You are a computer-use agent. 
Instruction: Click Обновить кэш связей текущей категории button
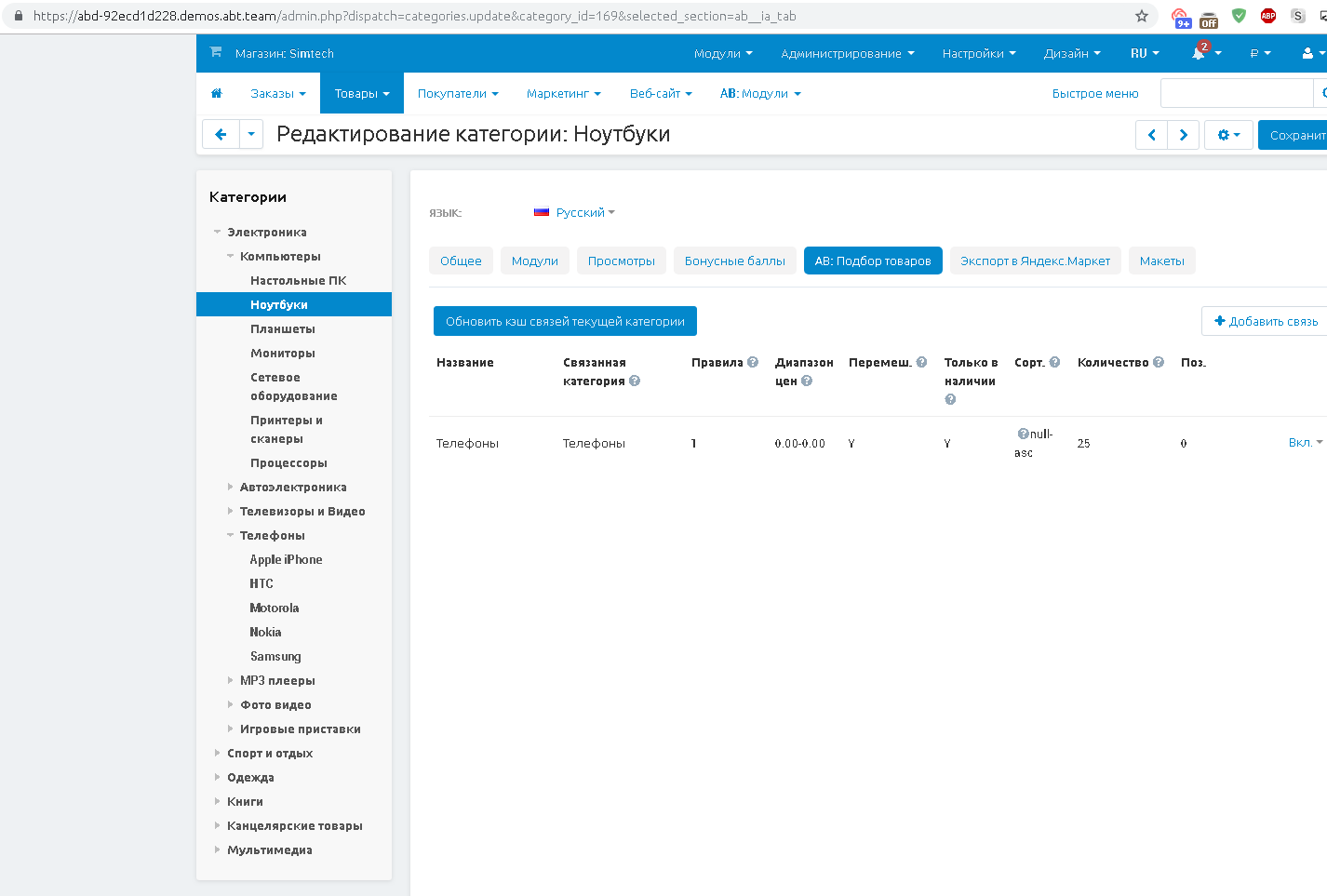pyautogui.click(x=565, y=321)
